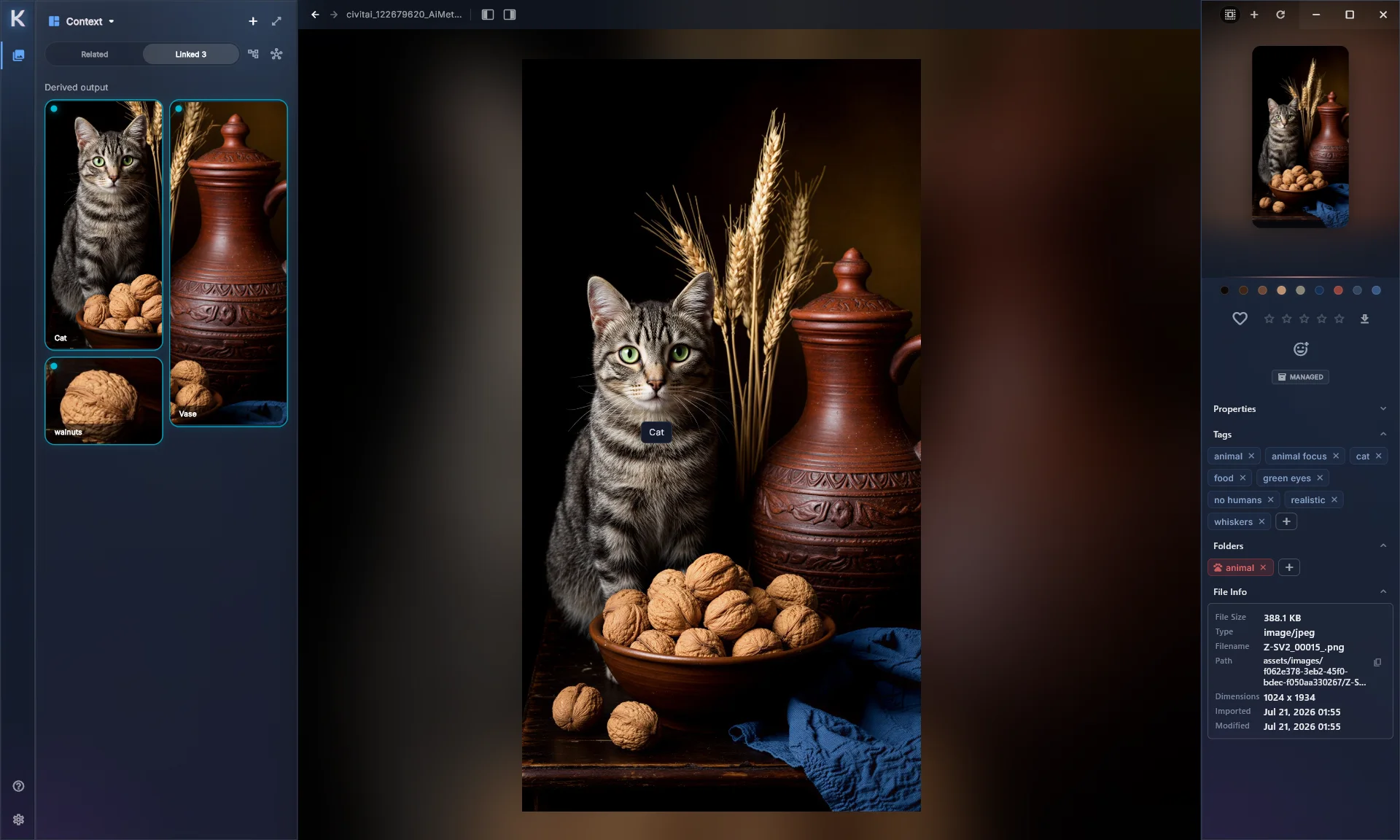Add emoji reaction icon
This screenshot has width=1400, height=840.
(x=1301, y=349)
